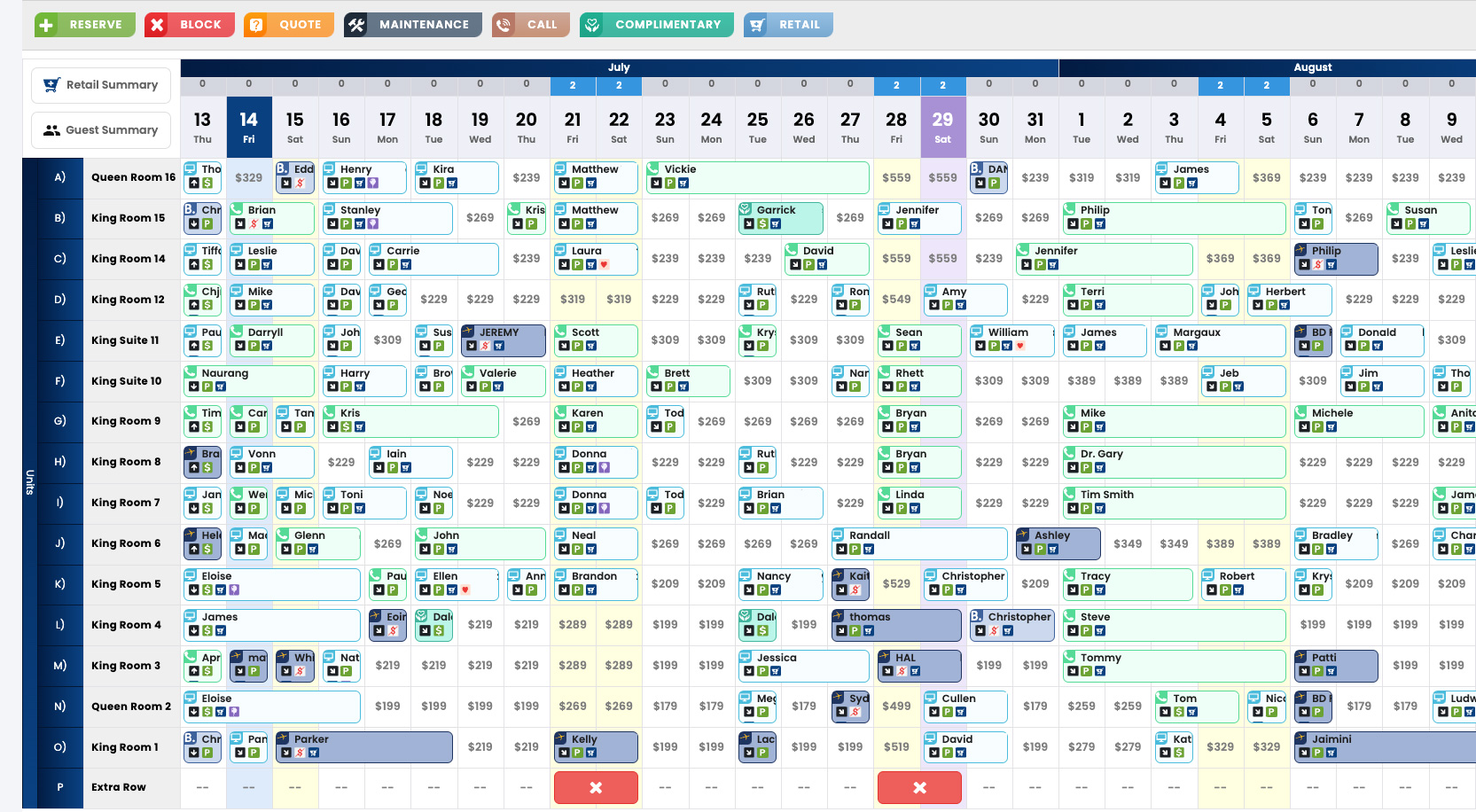Select the Friday July 14 date column

[x=249, y=127]
